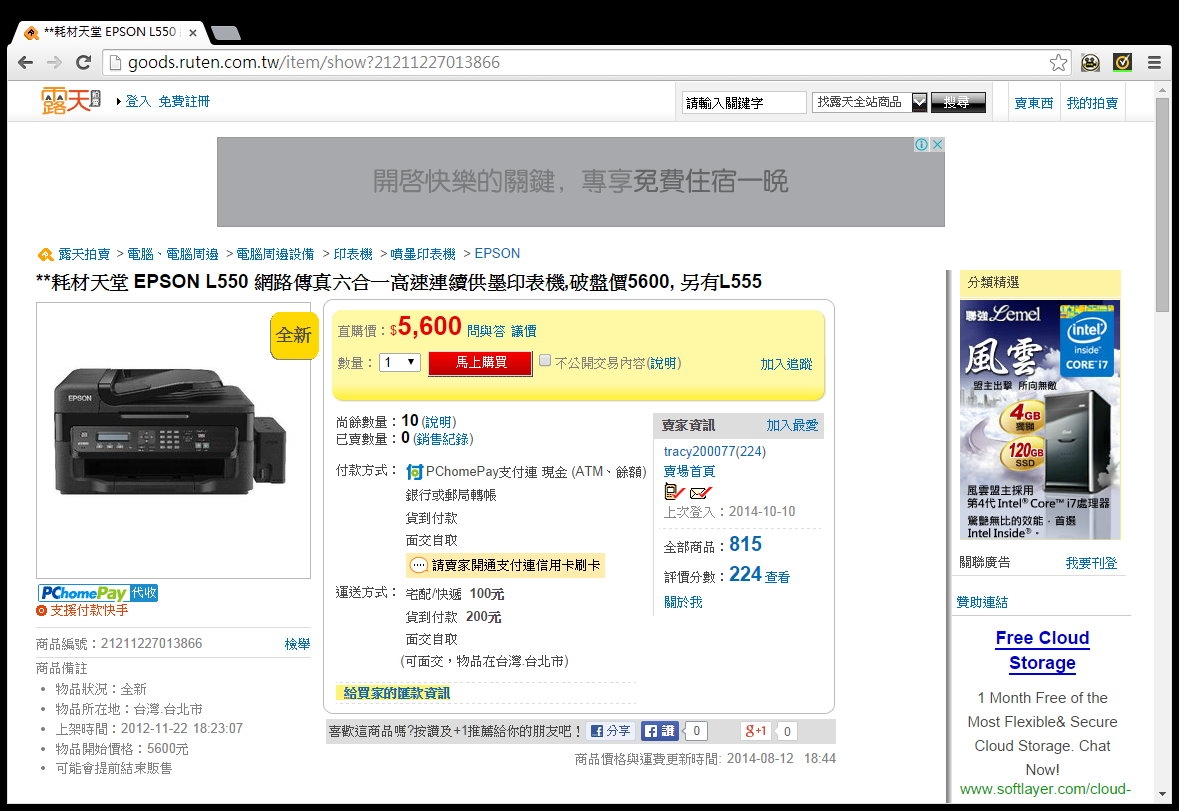Click the Facebook 分享 share button
Screen dimensions: 1179x811
coord(611,731)
